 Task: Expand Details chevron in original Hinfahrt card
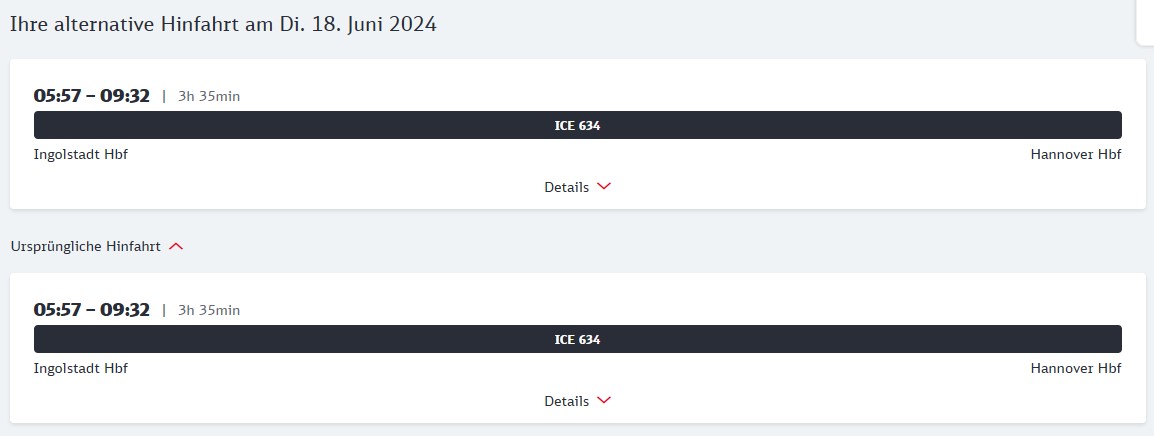coord(603,401)
